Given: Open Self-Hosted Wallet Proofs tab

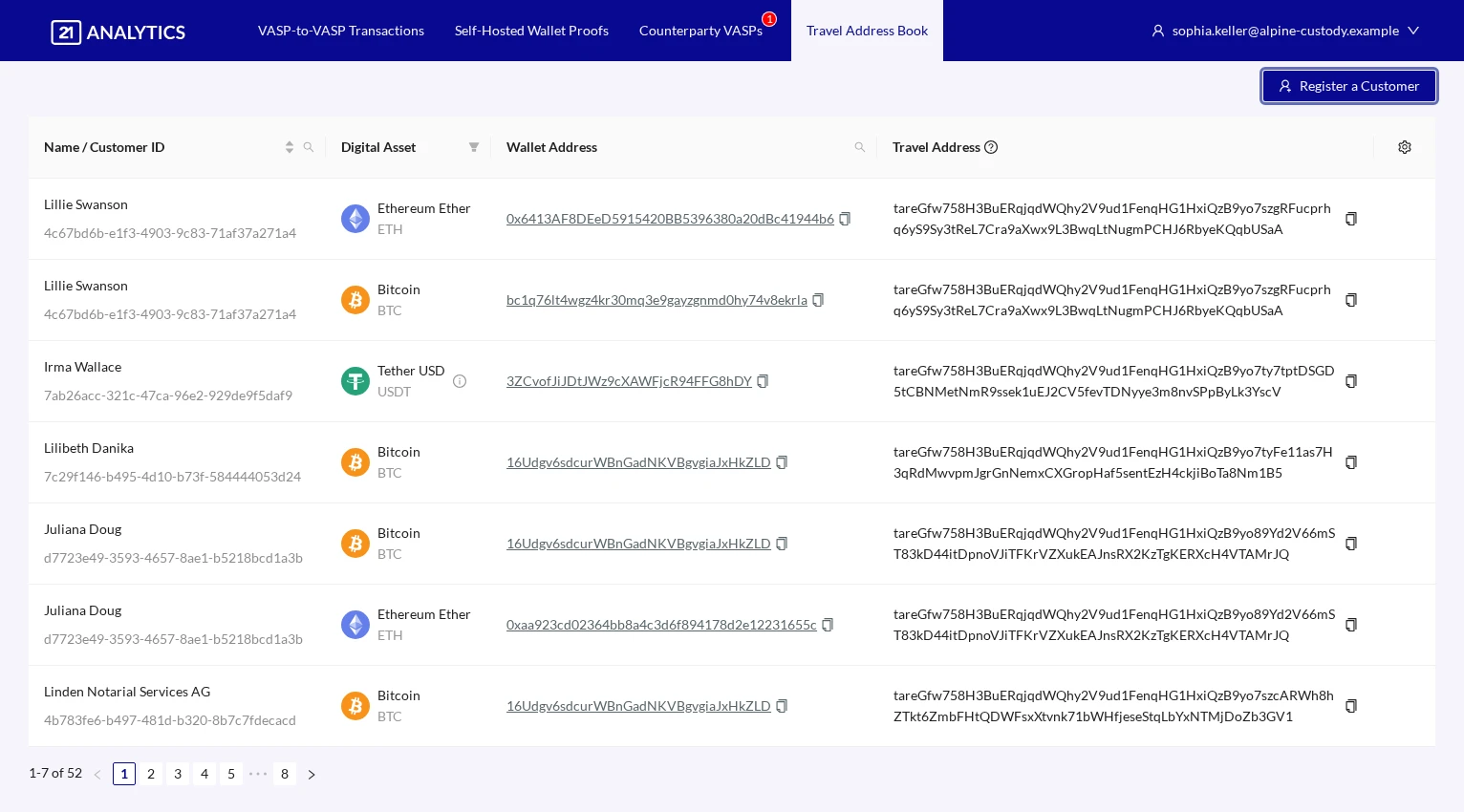Looking at the screenshot, I should click(531, 31).
